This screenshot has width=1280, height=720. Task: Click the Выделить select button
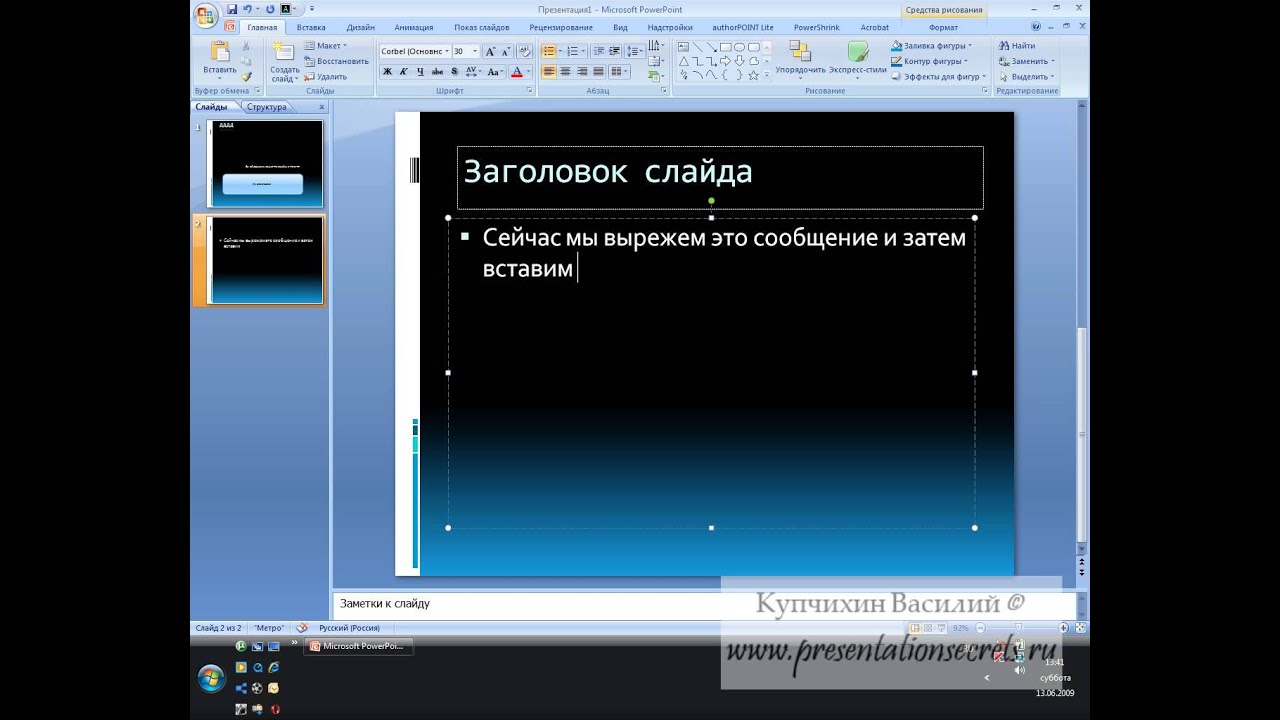click(x=1026, y=77)
